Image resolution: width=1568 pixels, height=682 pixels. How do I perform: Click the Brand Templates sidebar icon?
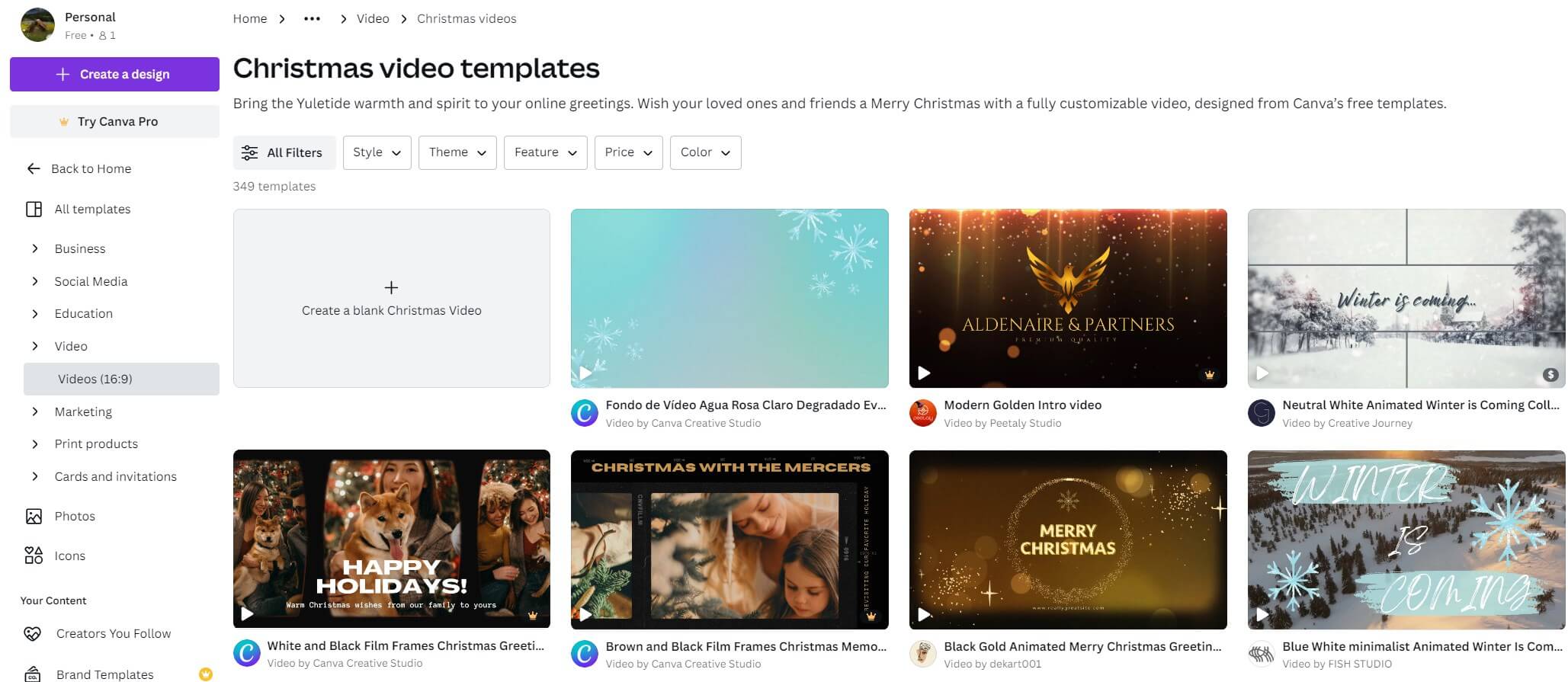(32, 674)
